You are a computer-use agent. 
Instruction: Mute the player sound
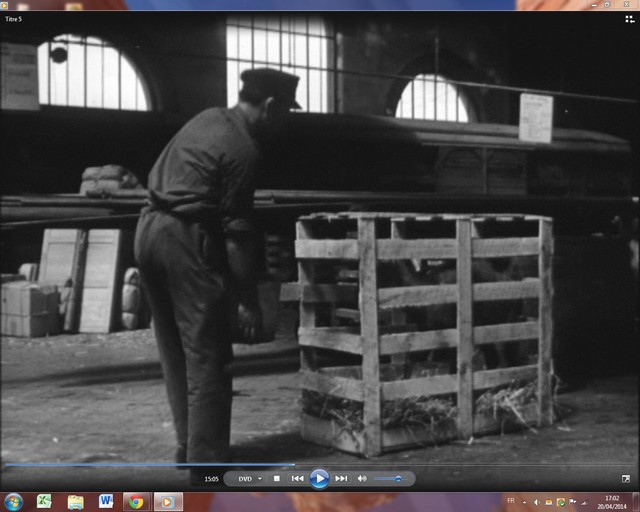[362, 479]
